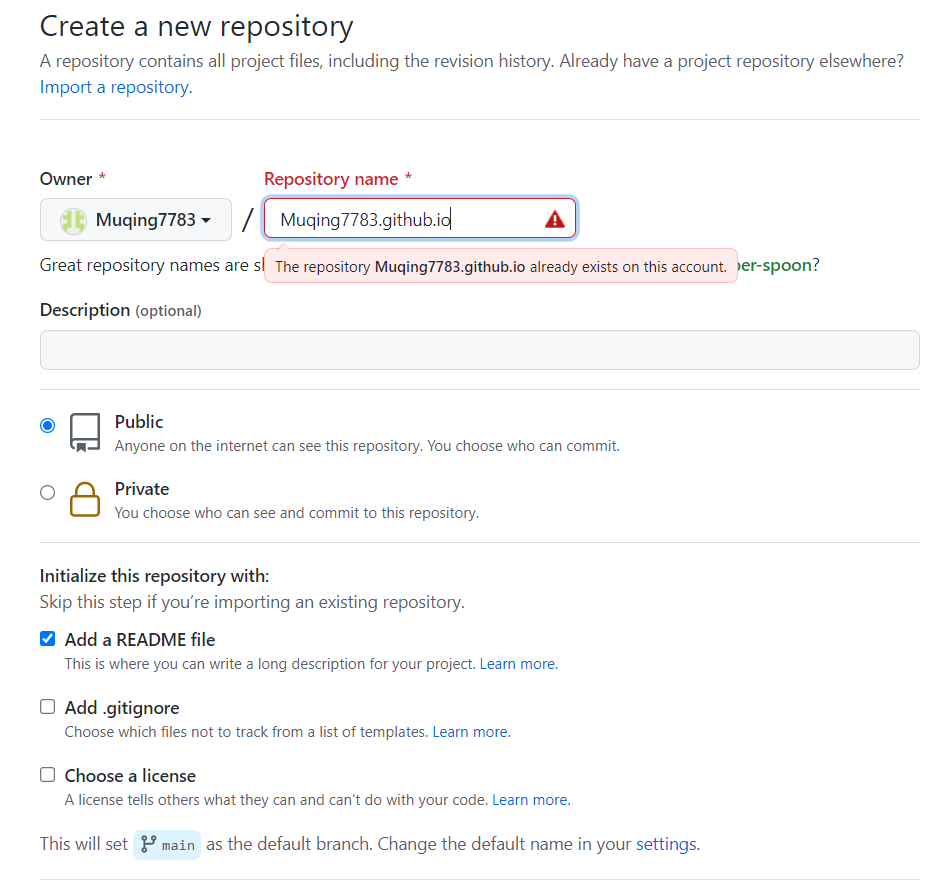Click the Public option label
Image resolution: width=933 pixels, height=890 pixels.
click(x=139, y=422)
